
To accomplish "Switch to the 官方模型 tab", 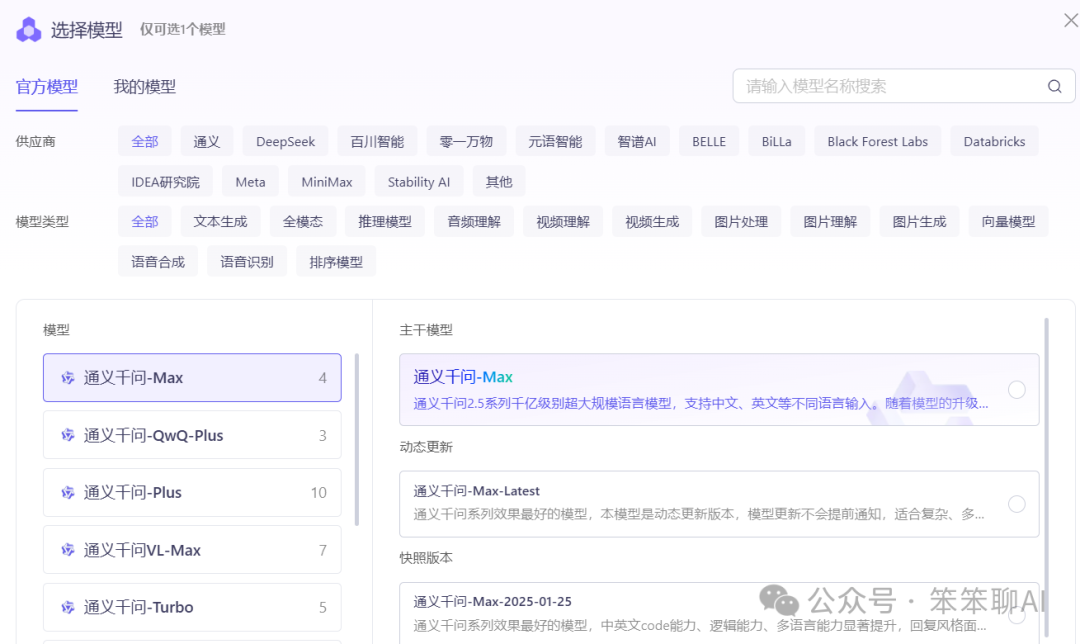I will 47,87.
